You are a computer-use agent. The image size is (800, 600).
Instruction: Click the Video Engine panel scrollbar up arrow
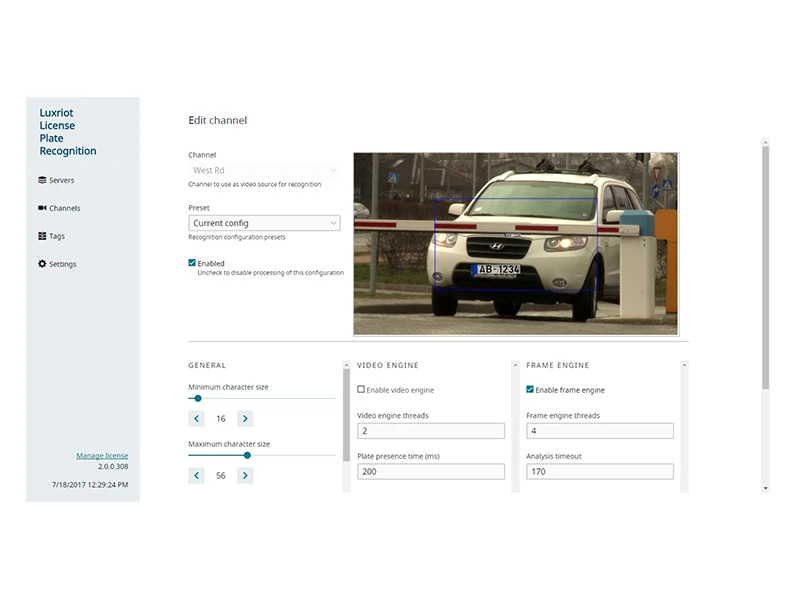[x=515, y=365]
